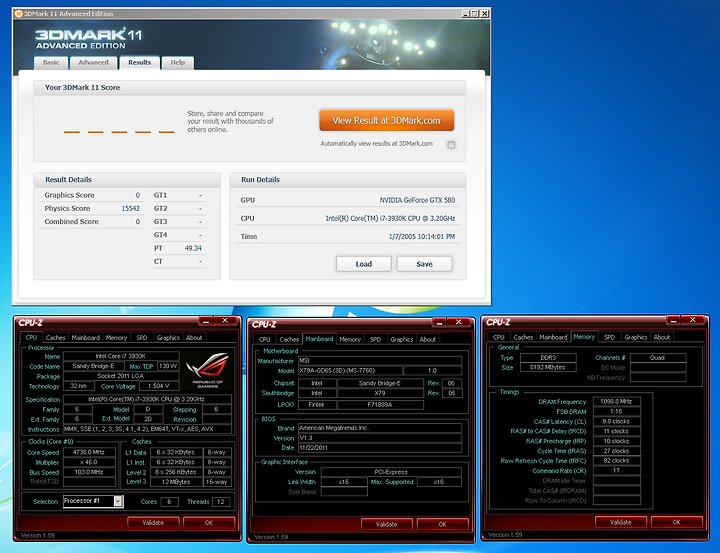Select the Results tab in 3DMark
Screen dimensions: 720x553
(x=140, y=62)
